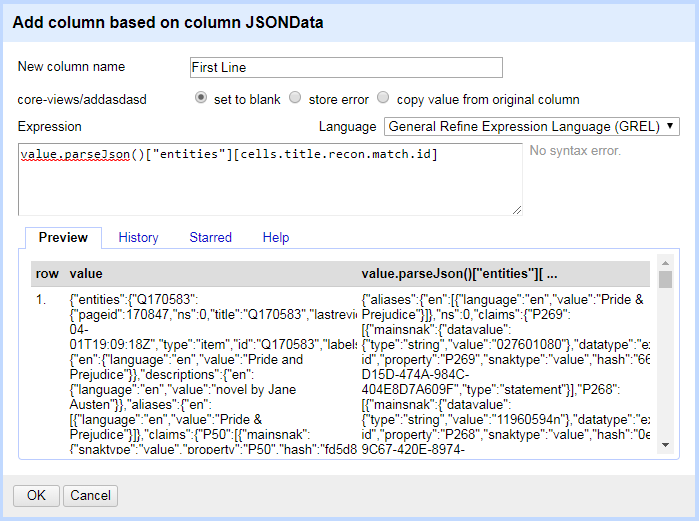699x521 pixels.
Task: Click the "value" column header in preview
Action: pyautogui.click(x=86, y=273)
